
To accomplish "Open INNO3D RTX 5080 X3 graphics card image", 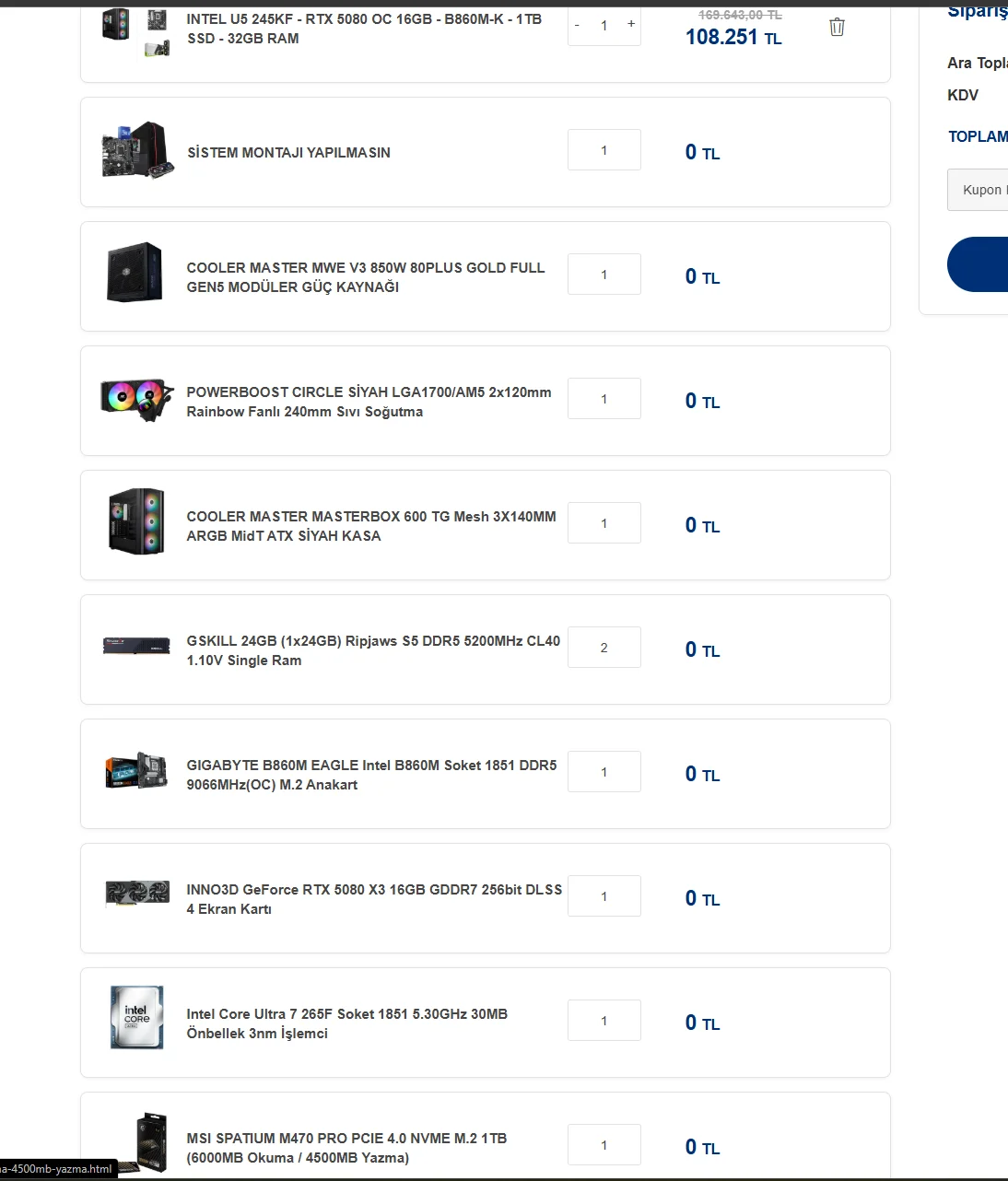I will tap(137, 894).
